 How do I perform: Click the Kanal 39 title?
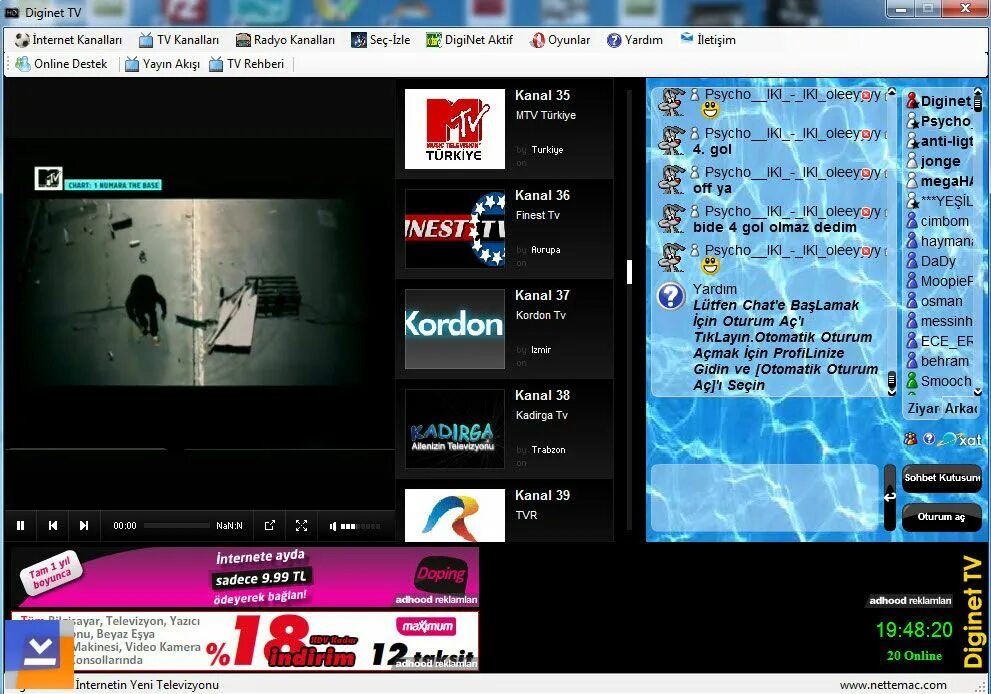[x=542, y=495]
